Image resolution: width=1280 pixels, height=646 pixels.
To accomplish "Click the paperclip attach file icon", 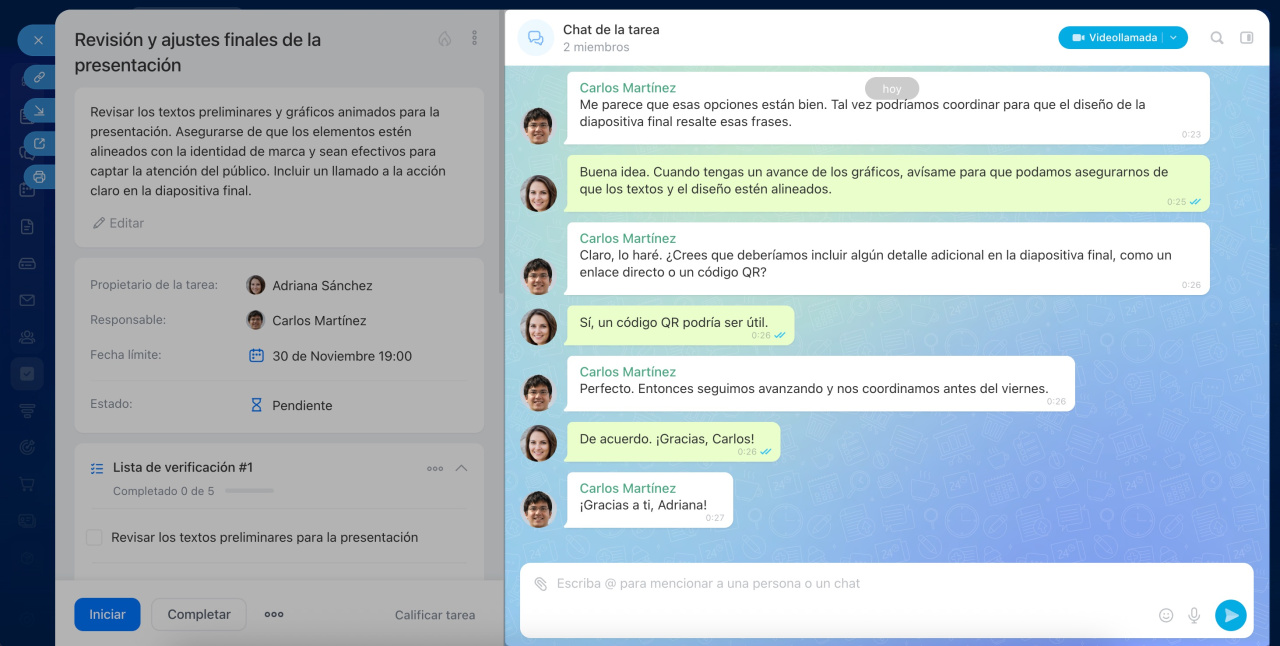I will point(540,584).
